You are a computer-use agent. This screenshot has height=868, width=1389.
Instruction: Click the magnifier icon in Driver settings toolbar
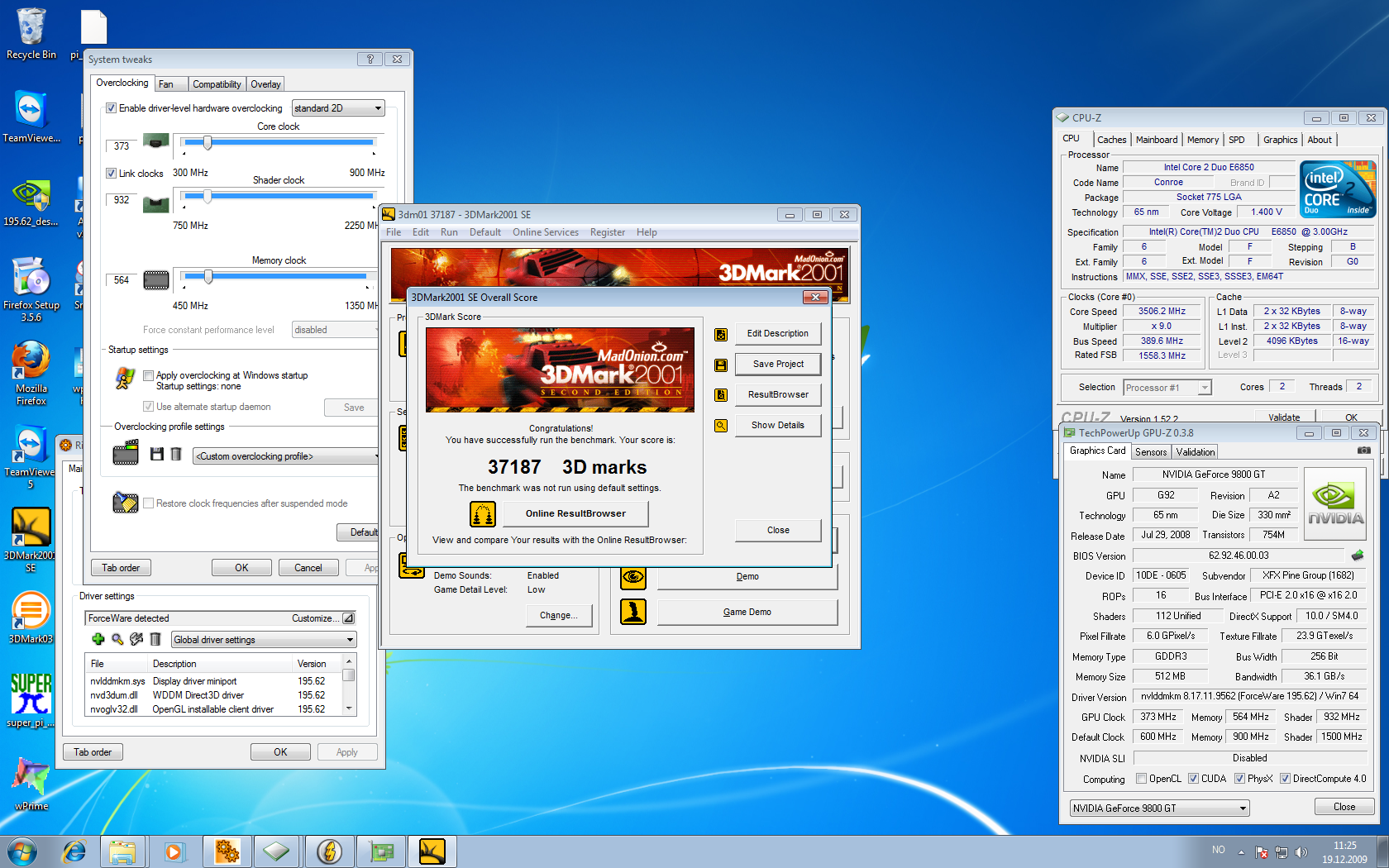click(x=117, y=639)
